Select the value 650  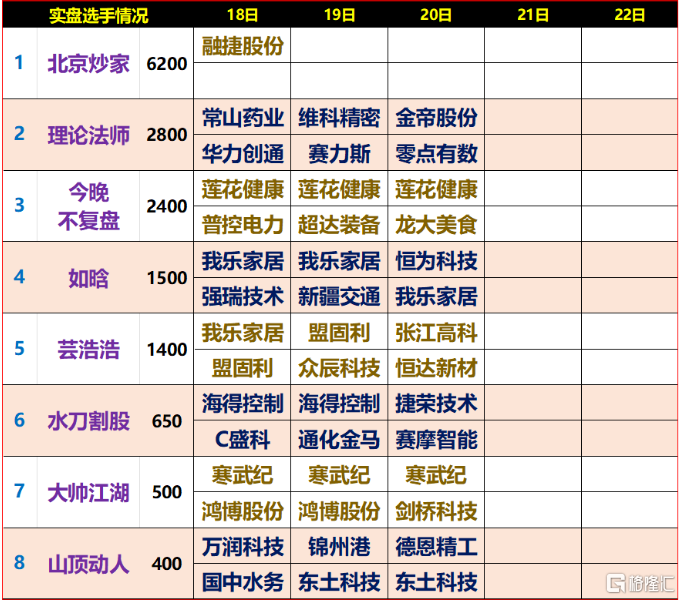[x=167, y=421]
